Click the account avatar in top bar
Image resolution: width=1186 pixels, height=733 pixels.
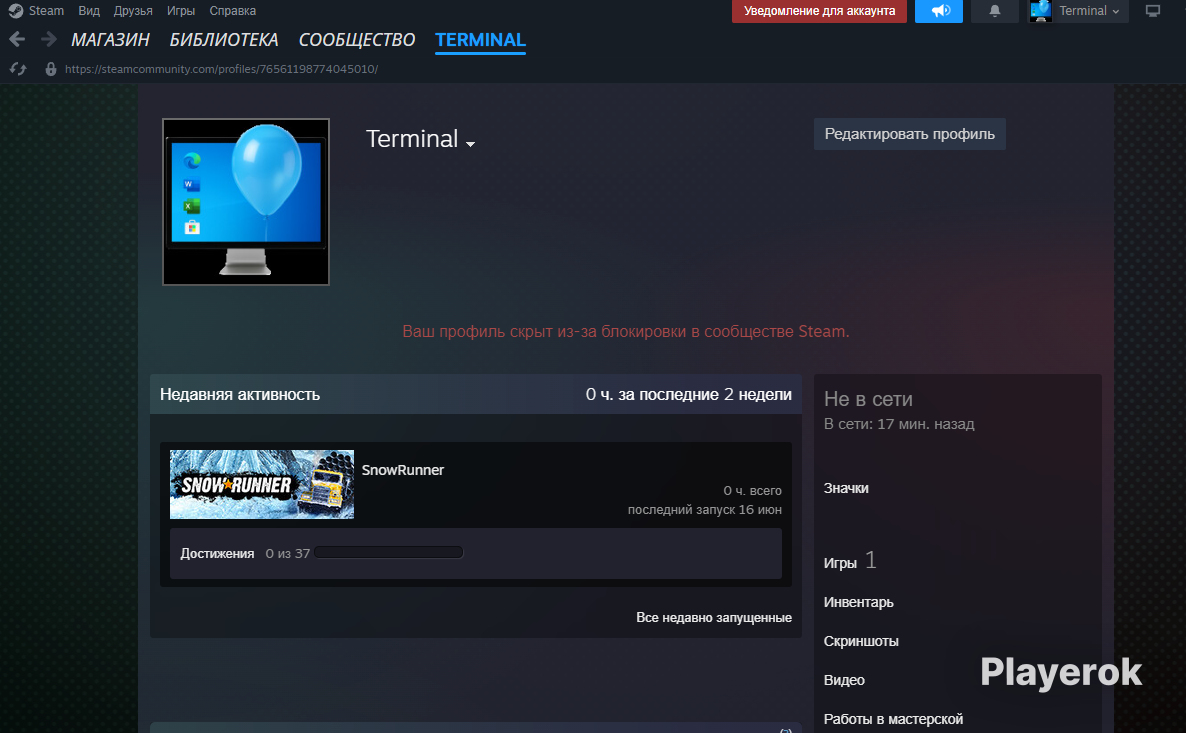1041,11
